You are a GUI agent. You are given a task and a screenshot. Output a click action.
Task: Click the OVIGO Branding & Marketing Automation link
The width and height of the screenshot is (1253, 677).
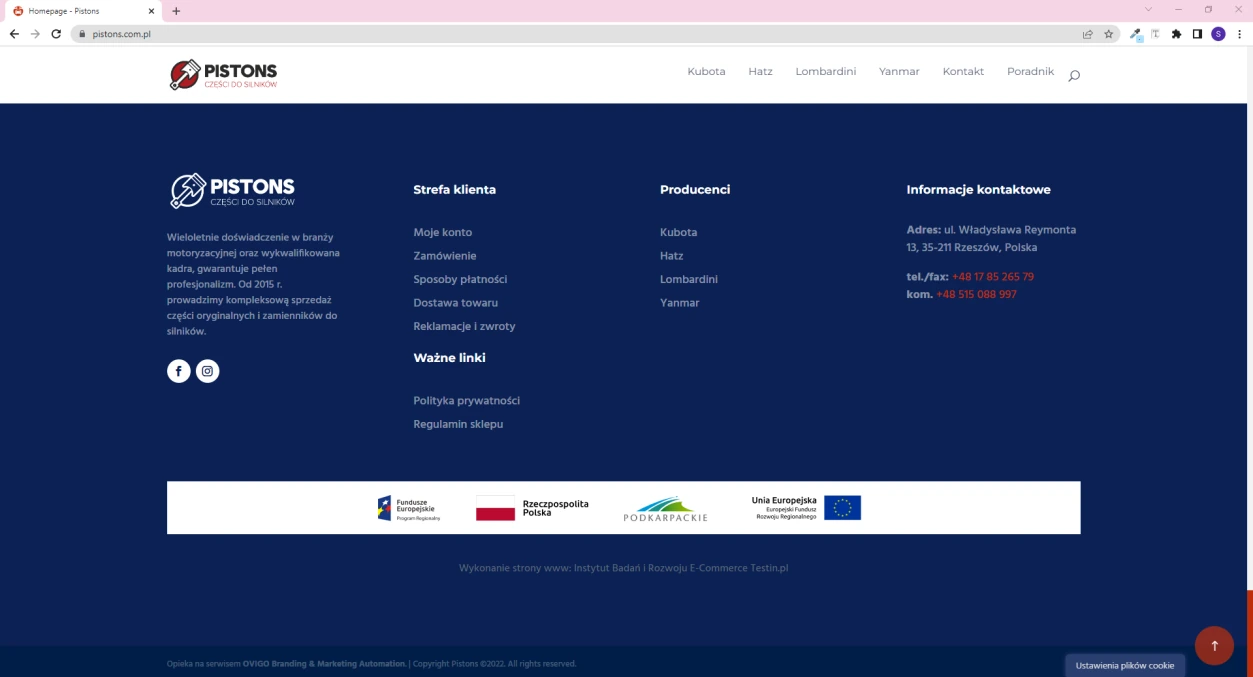pyautogui.click(x=324, y=664)
